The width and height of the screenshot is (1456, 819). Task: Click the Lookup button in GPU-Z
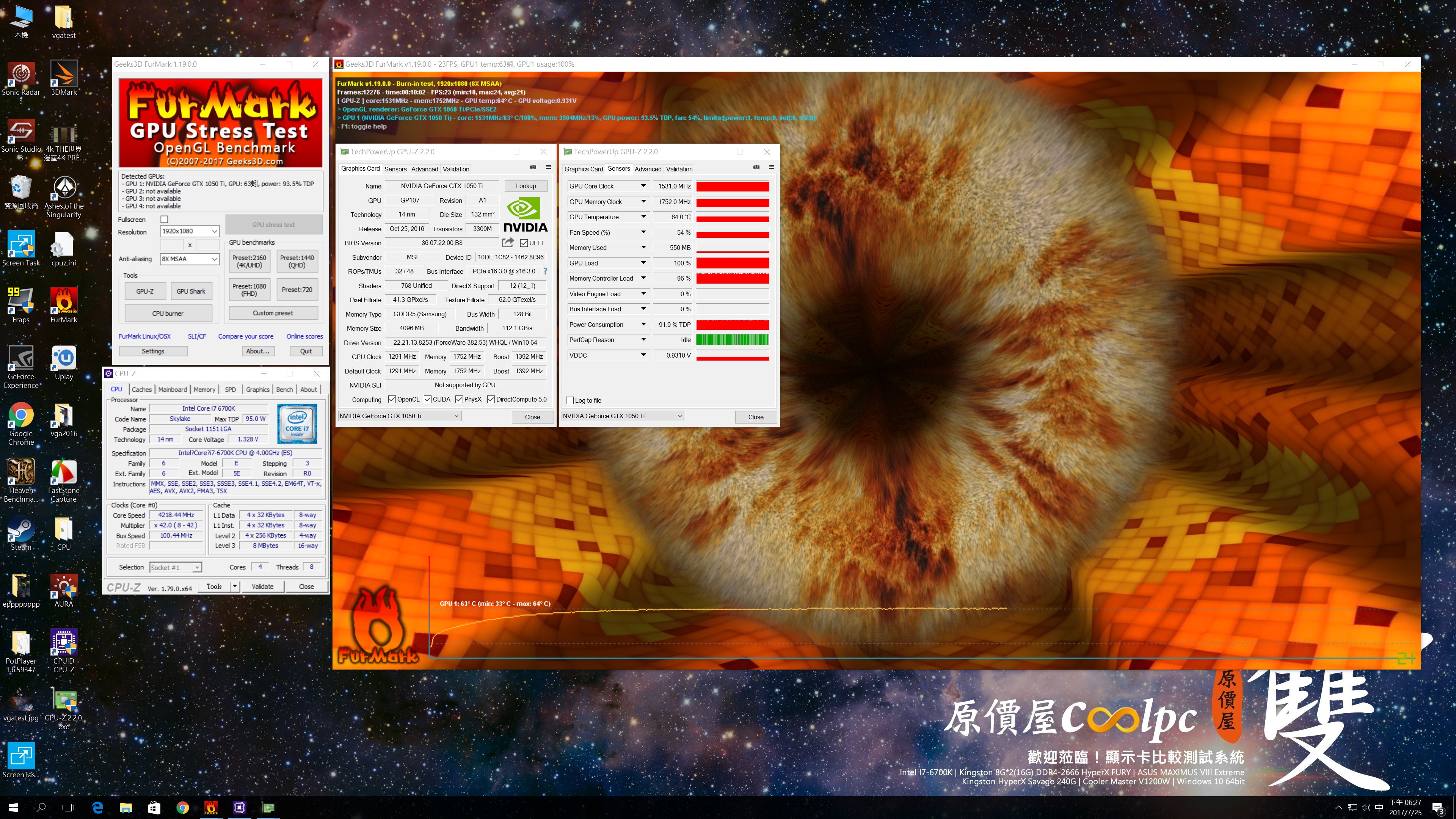[525, 186]
